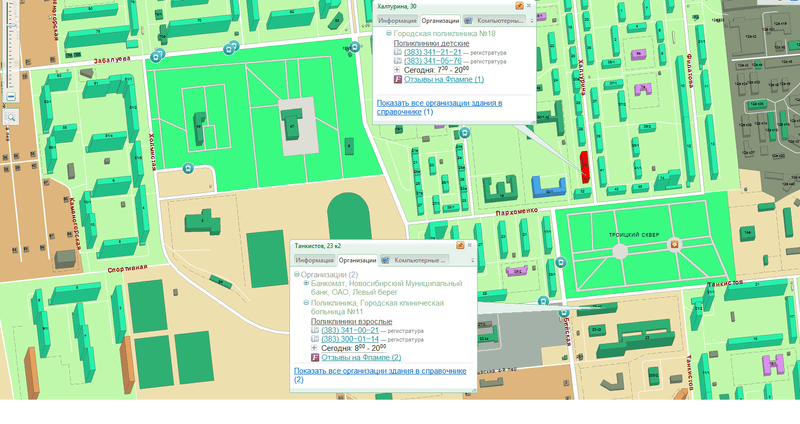Click phone number (383) 341-21-21
The width and height of the screenshot is (800, 424).
(x=432, y=52)
